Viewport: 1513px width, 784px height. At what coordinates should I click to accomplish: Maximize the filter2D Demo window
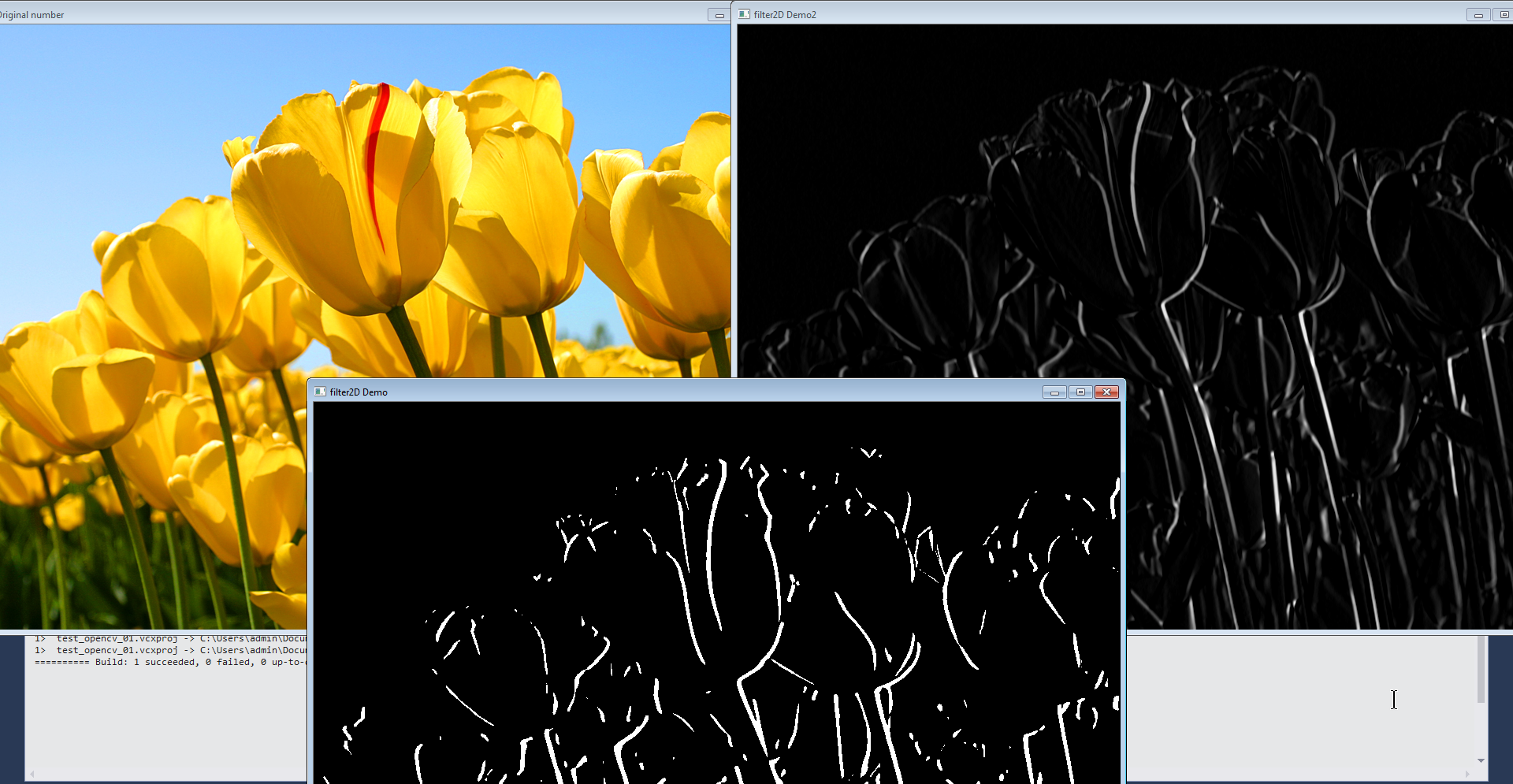point(1080,392)
